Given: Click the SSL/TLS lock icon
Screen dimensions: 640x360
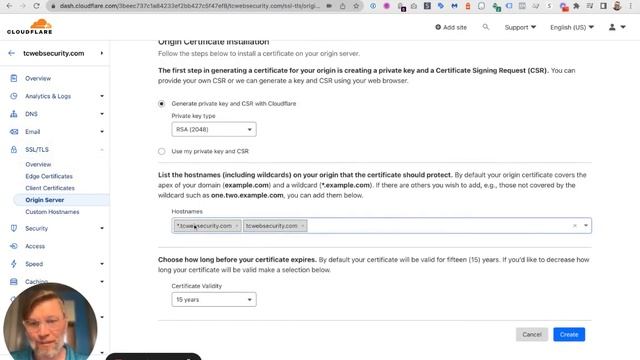Looking at the screenshot, I should (x=13, y=149).
